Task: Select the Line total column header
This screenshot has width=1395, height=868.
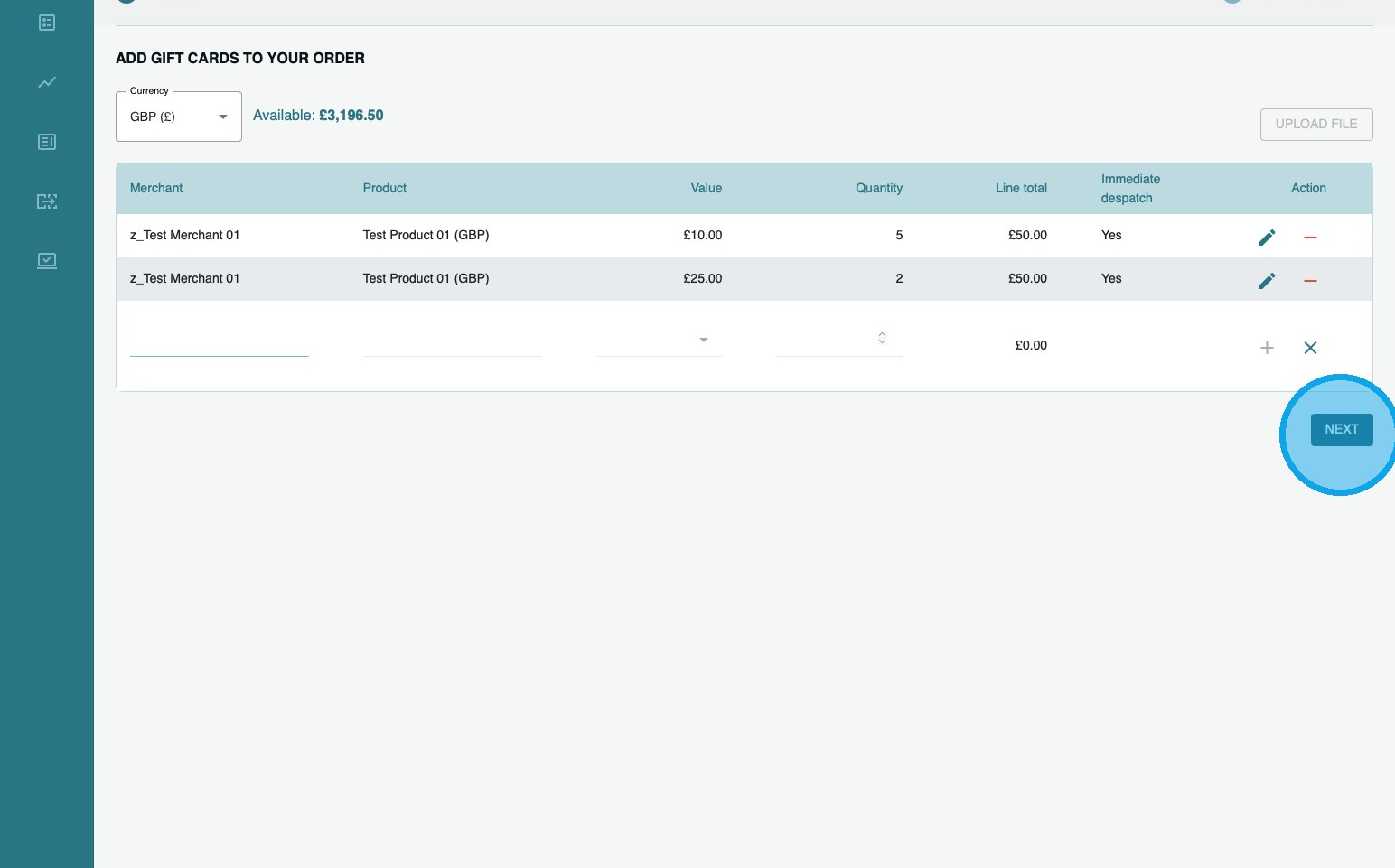Action: [1021, 188]
